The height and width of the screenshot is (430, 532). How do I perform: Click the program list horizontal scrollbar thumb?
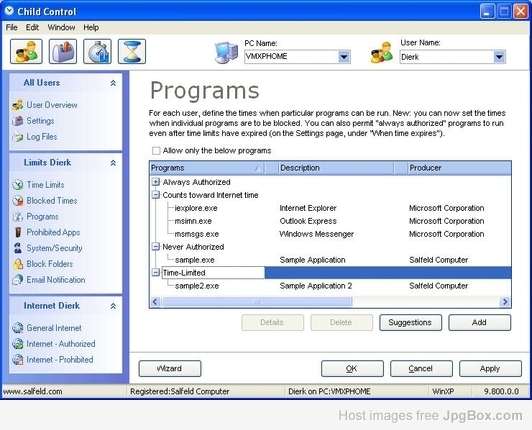(257, 301)
